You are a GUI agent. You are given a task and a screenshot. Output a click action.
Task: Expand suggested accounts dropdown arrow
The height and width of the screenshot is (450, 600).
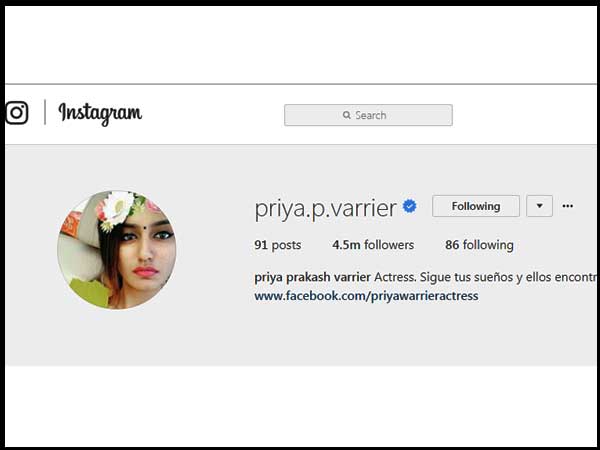540,206
